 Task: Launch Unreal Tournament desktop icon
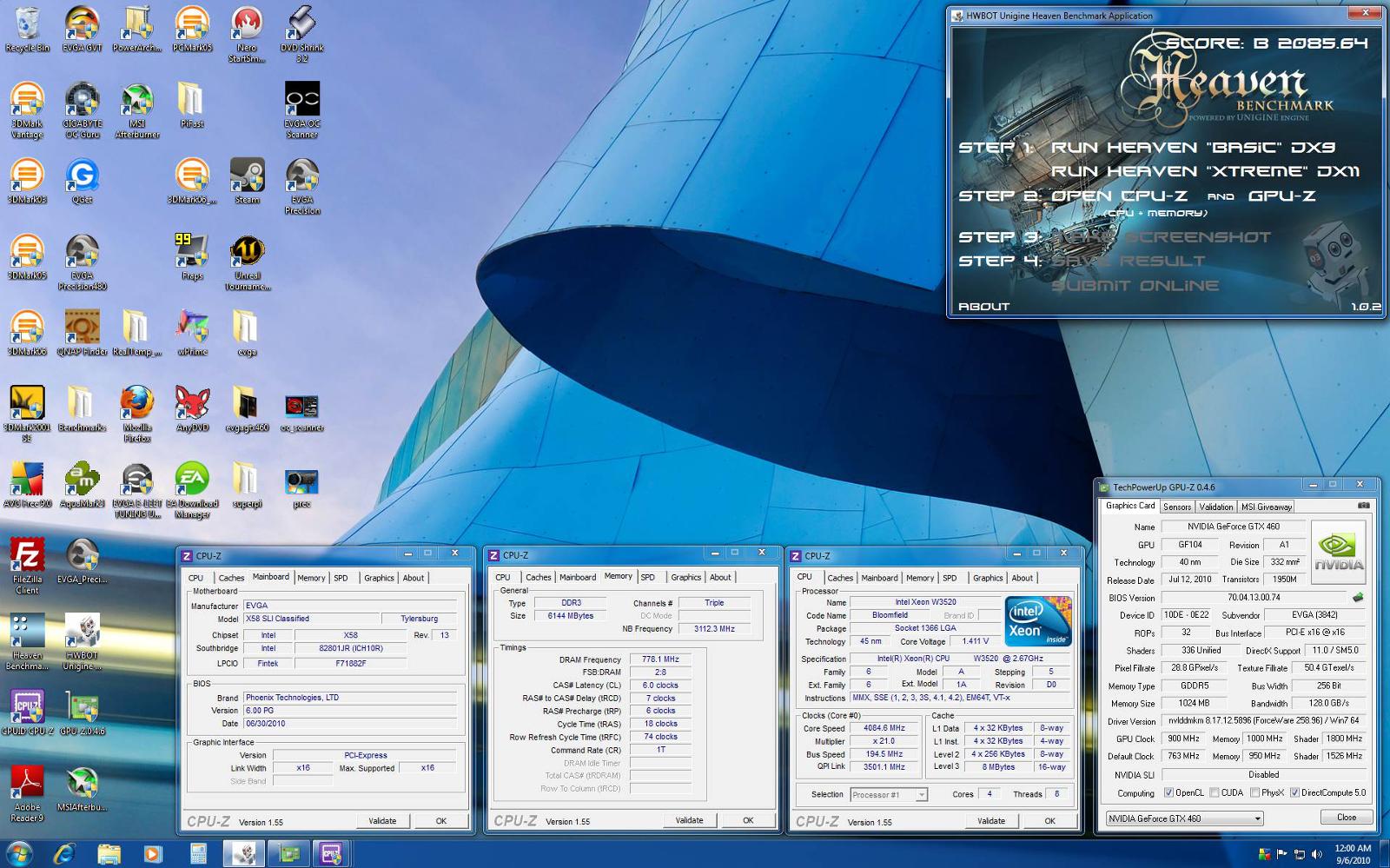[247, 262]
